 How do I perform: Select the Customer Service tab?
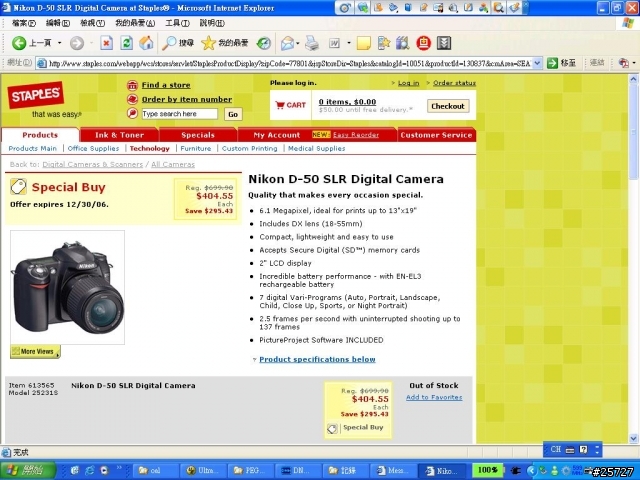[x=436, y=135]
